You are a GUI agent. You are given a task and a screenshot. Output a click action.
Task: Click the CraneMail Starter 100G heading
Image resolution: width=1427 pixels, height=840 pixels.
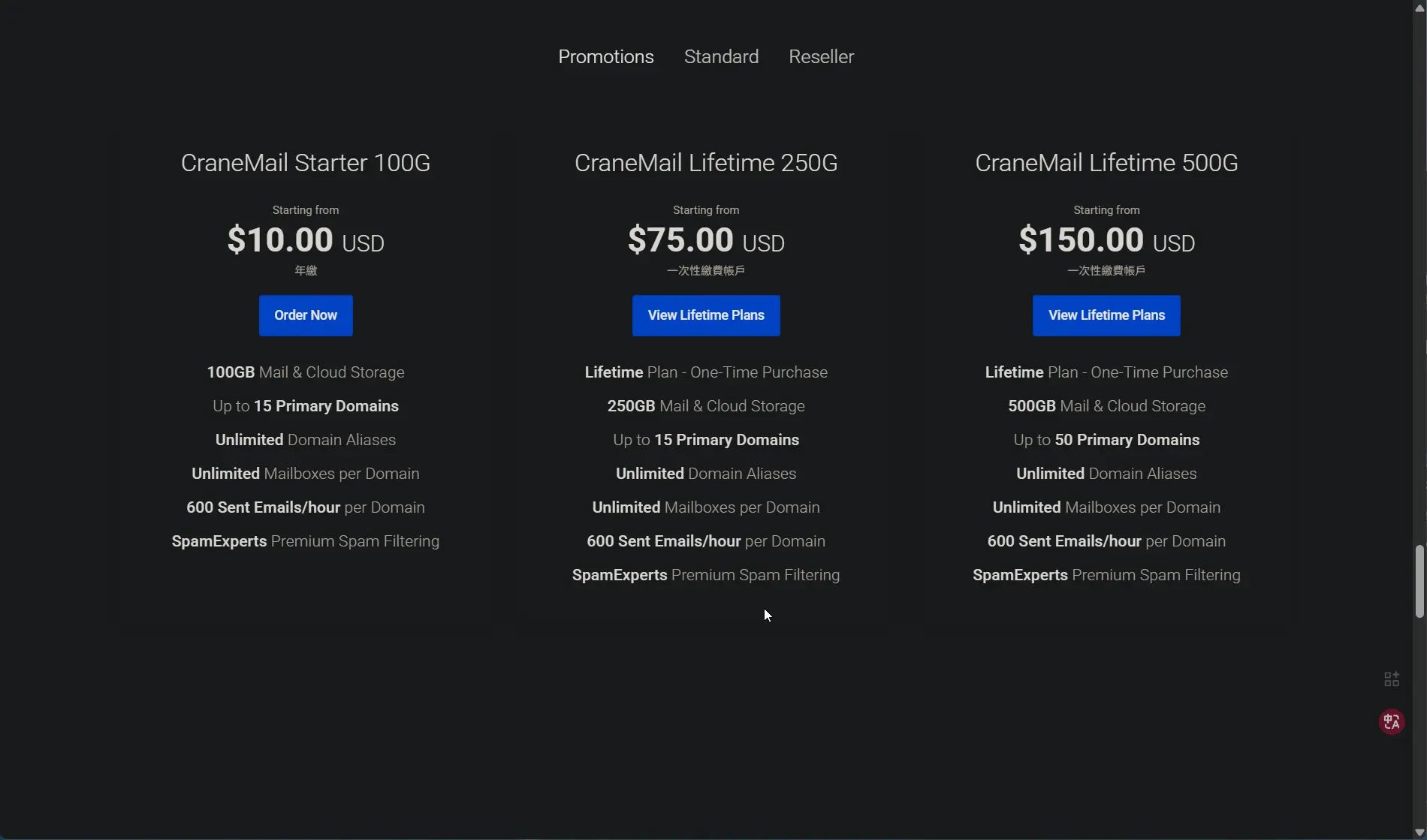click(x=305, y=163)
